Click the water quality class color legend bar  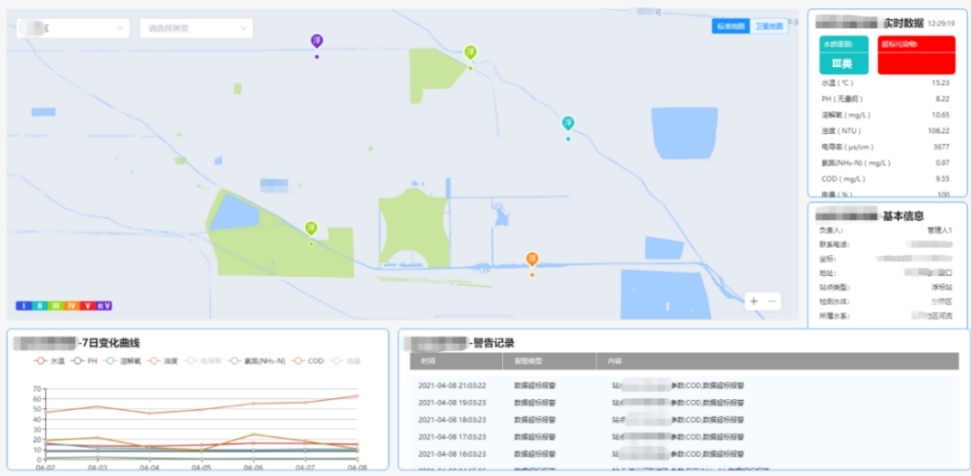(x=63, y=305)
